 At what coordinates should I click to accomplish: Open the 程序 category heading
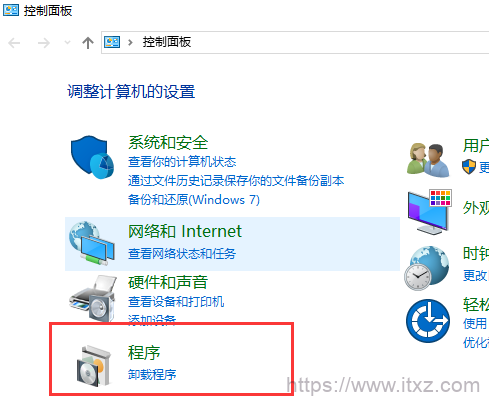click(x=144, y=353)
